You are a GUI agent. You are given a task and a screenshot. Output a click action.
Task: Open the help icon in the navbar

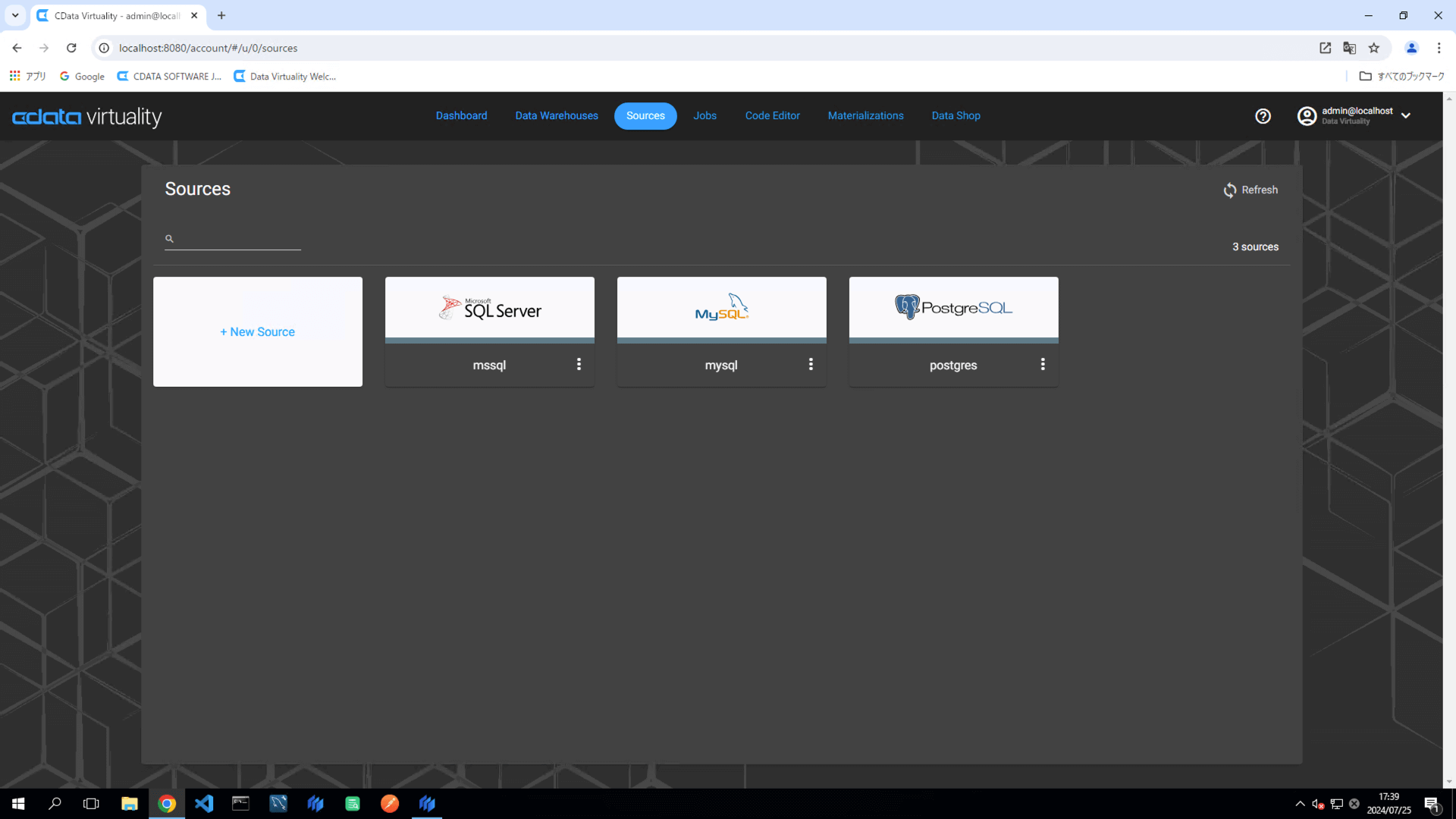tap(1263, 116)
